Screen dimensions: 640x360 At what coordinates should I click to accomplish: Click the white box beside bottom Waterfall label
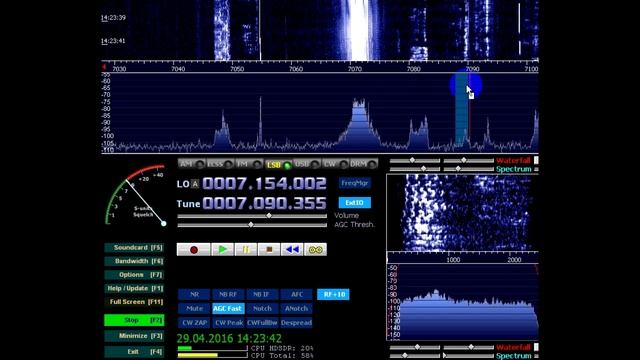[536, 347]
